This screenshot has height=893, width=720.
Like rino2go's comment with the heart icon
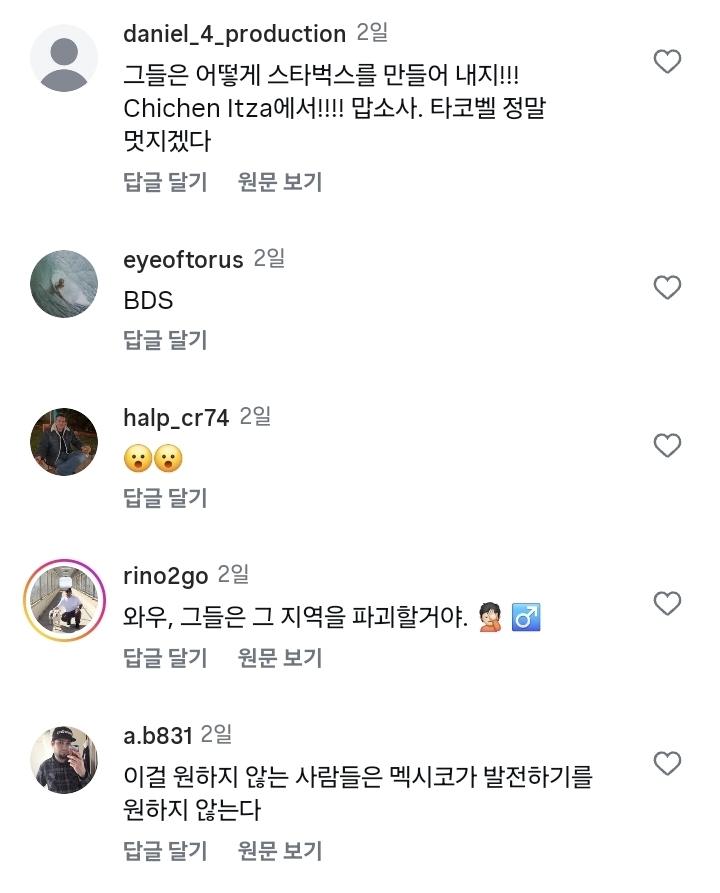tap(667, 603)
